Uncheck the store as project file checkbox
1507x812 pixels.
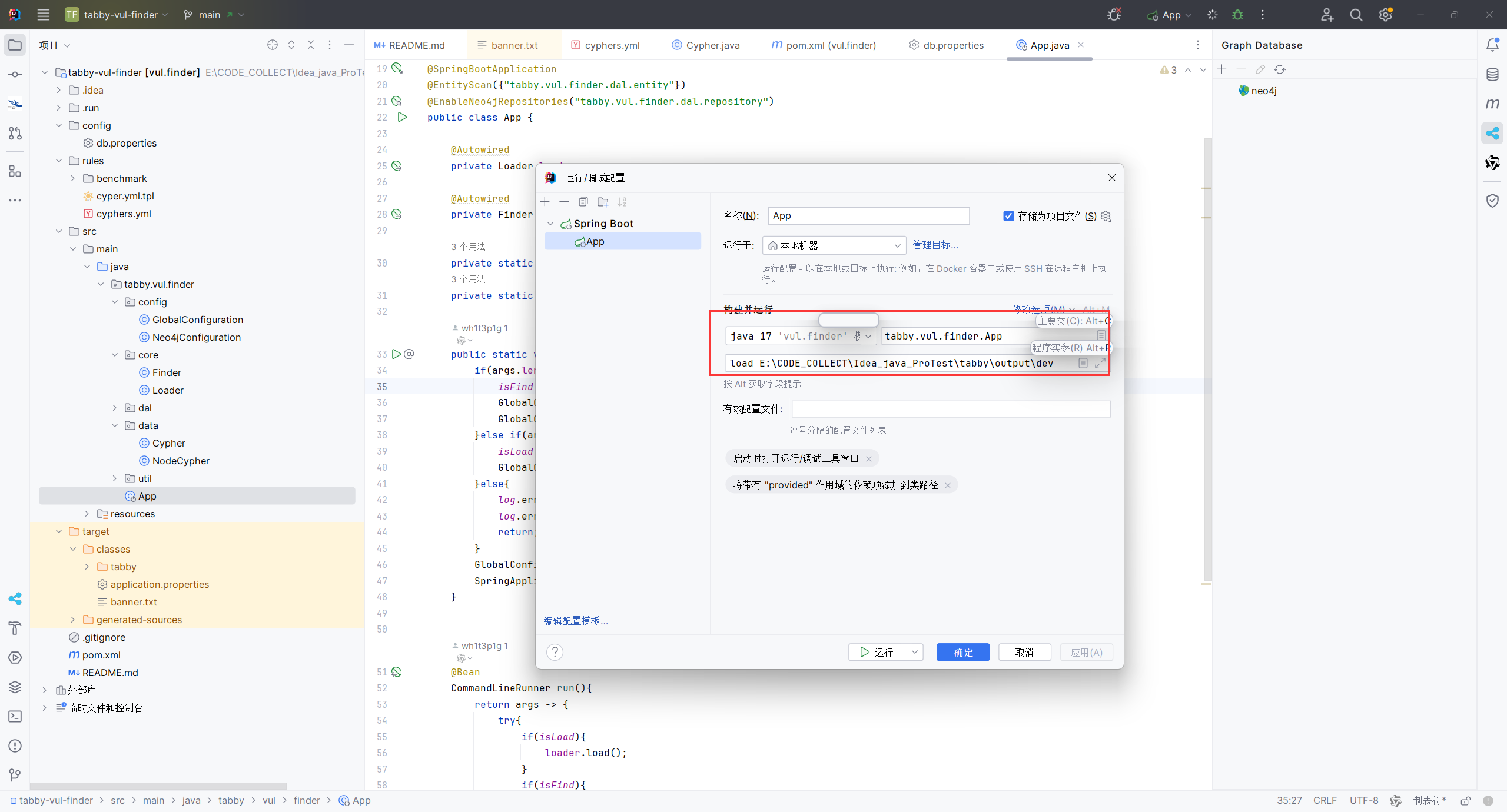(x=1008, y=216)
